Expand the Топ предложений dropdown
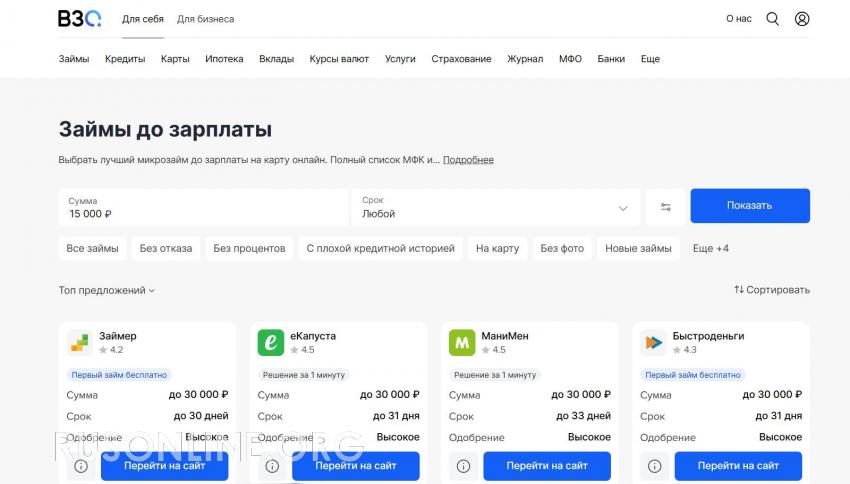 pyautogui.click(x=107, y=291)
